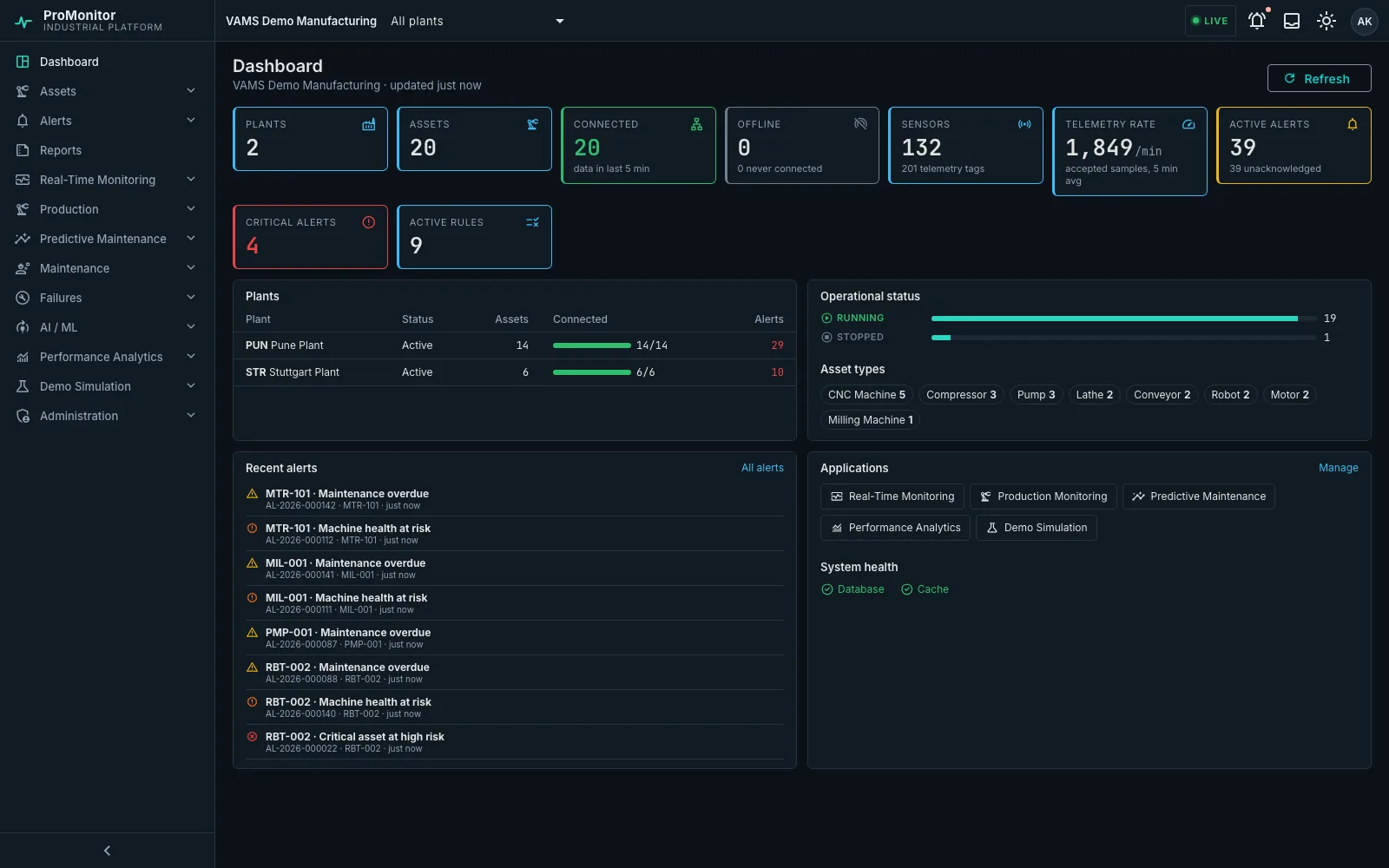Click the Running status play icon
Image resolution: width=1389 pixels, height=868 pixels.
click(827, 318)
